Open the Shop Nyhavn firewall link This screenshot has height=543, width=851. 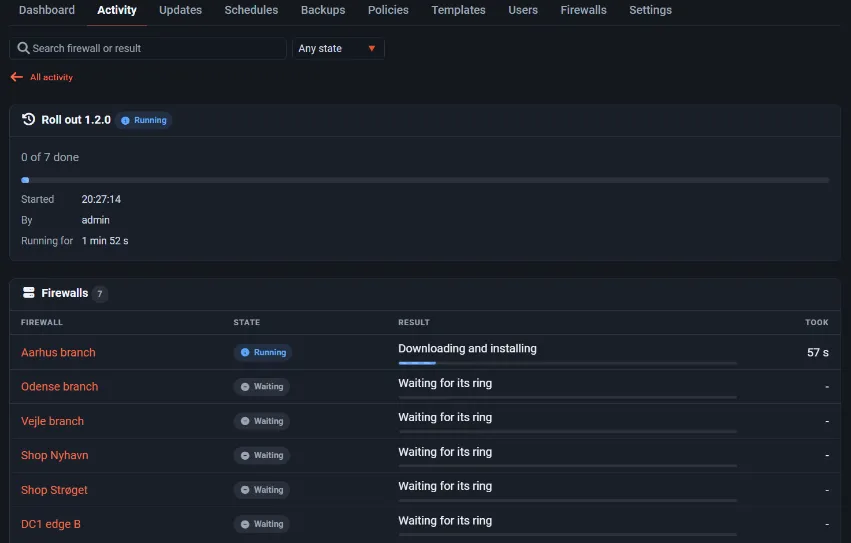click(54, 455)
